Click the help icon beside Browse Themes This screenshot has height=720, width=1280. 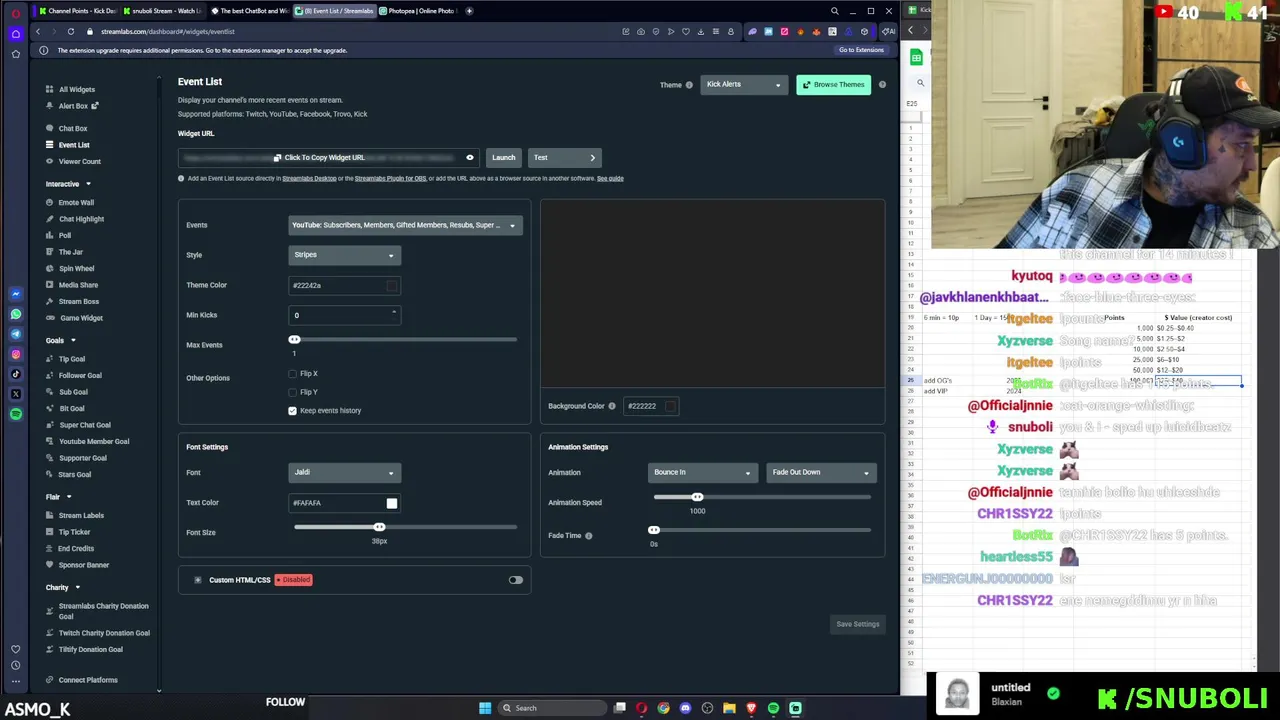click(882, 85)
